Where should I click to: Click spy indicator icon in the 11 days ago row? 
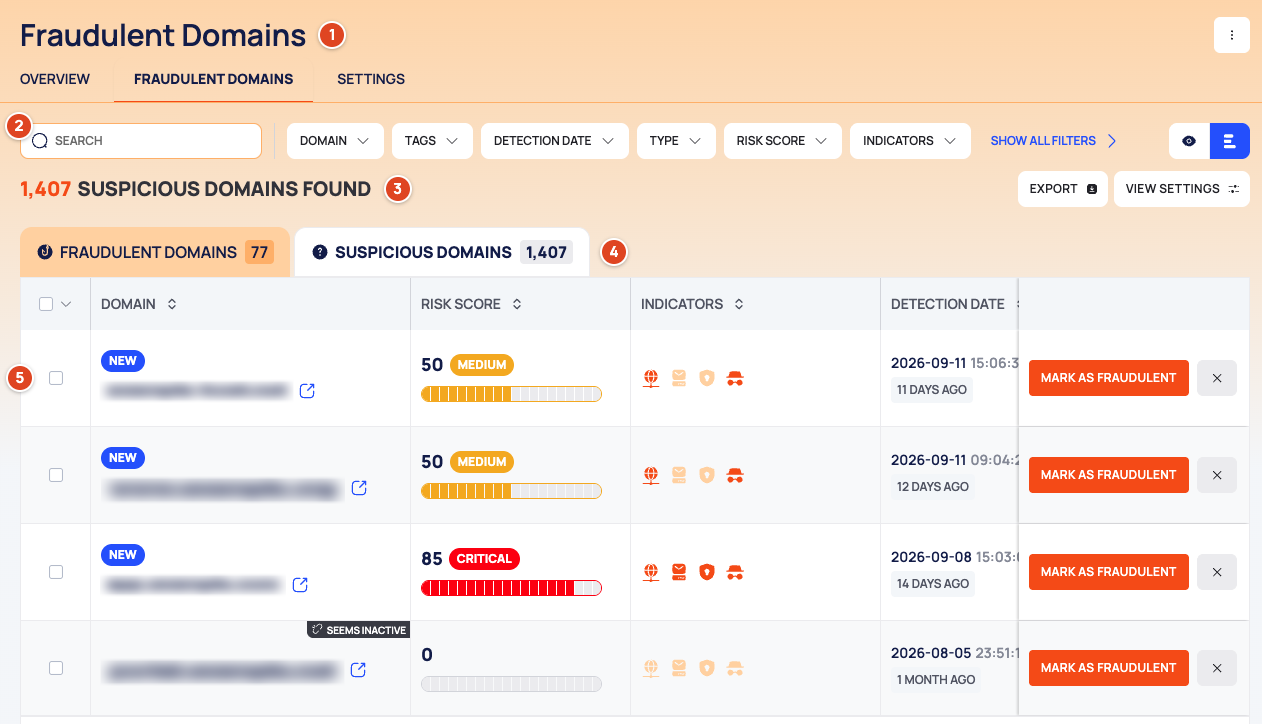735,378
